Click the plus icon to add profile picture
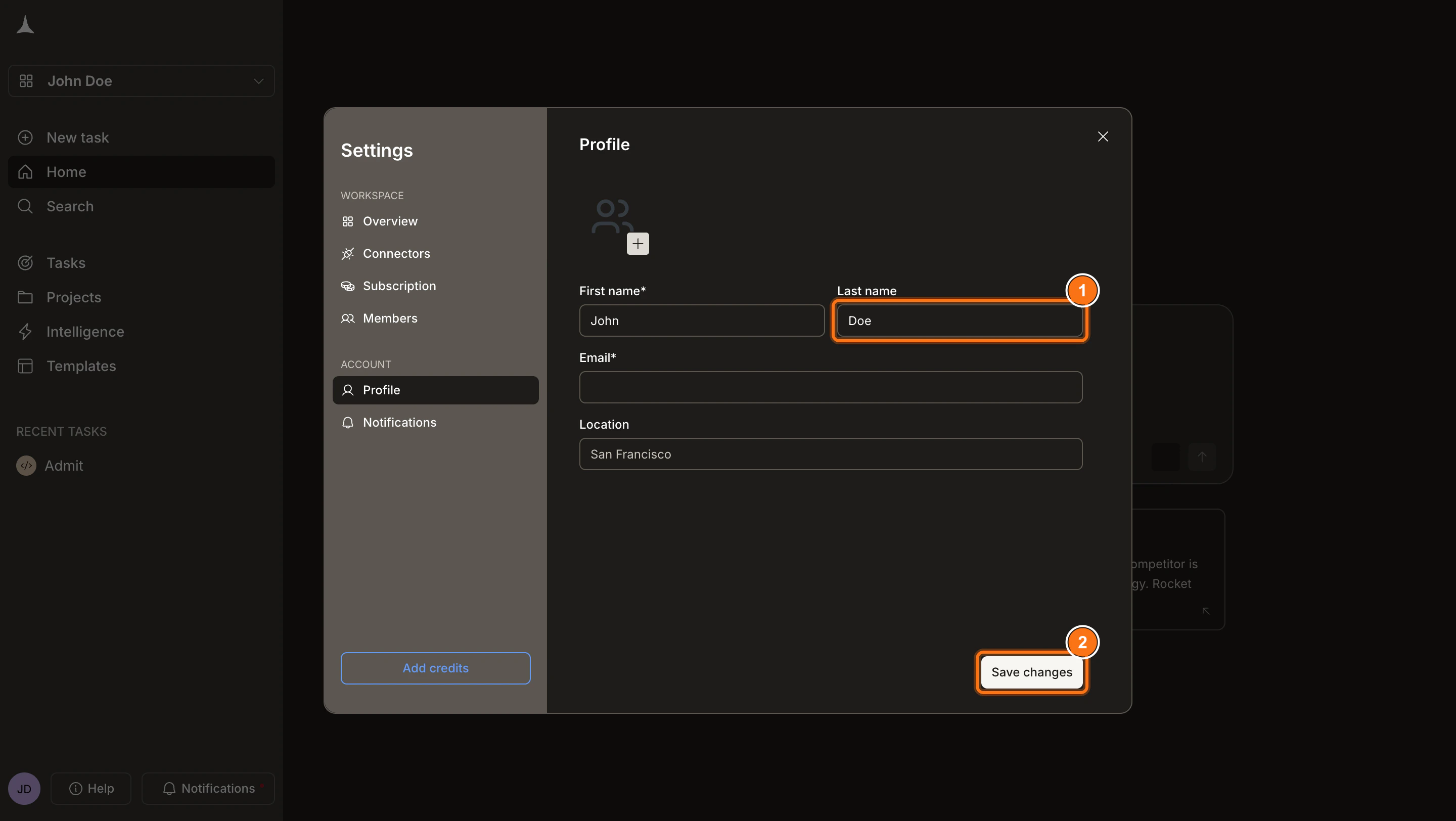1456x821 pixels. [x=638, y=244]
